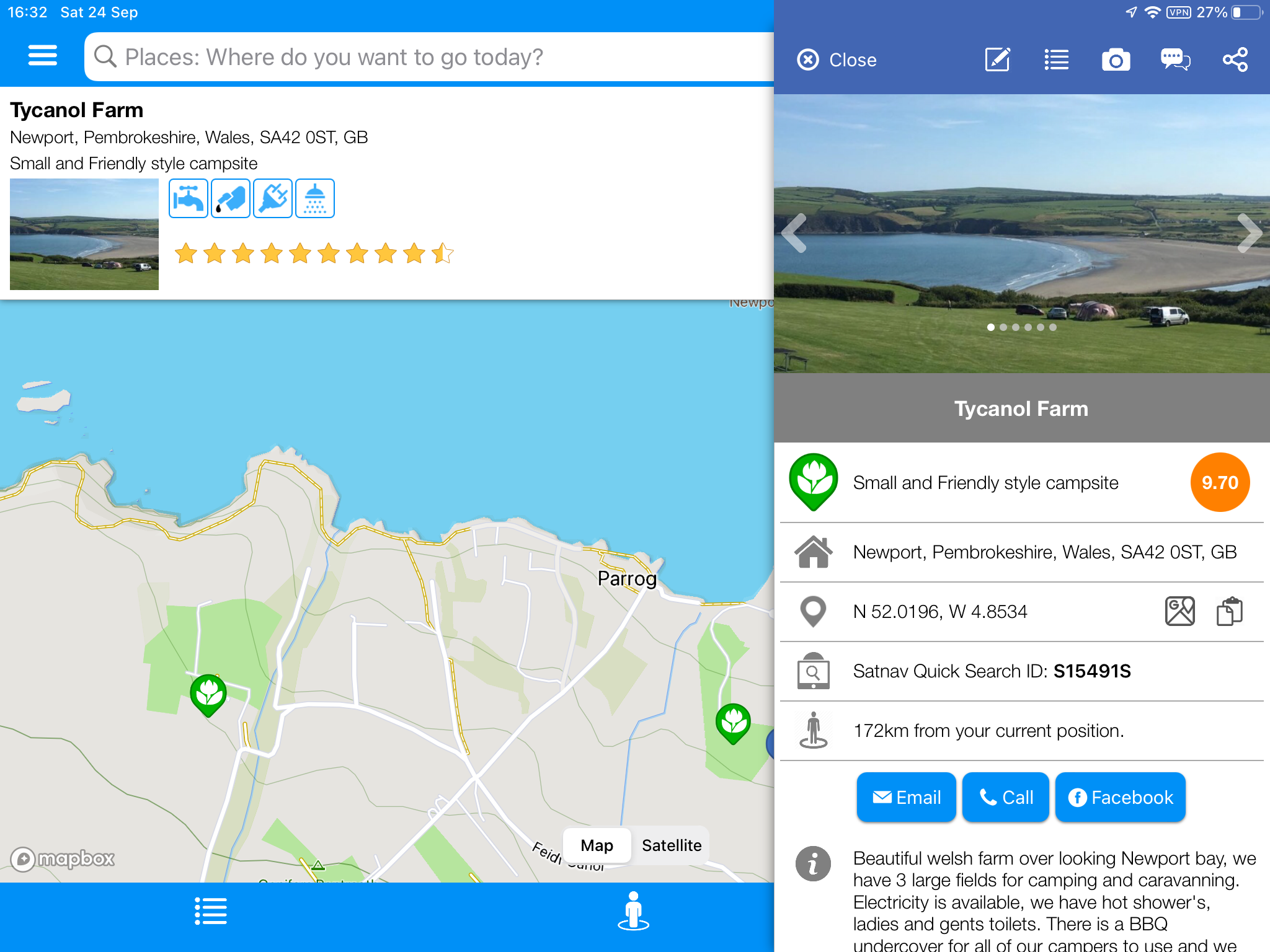The width and height of the screenshot is (1270, 952).
Task: Open coordinates in map image icon
Action: tap(1180, 612)
